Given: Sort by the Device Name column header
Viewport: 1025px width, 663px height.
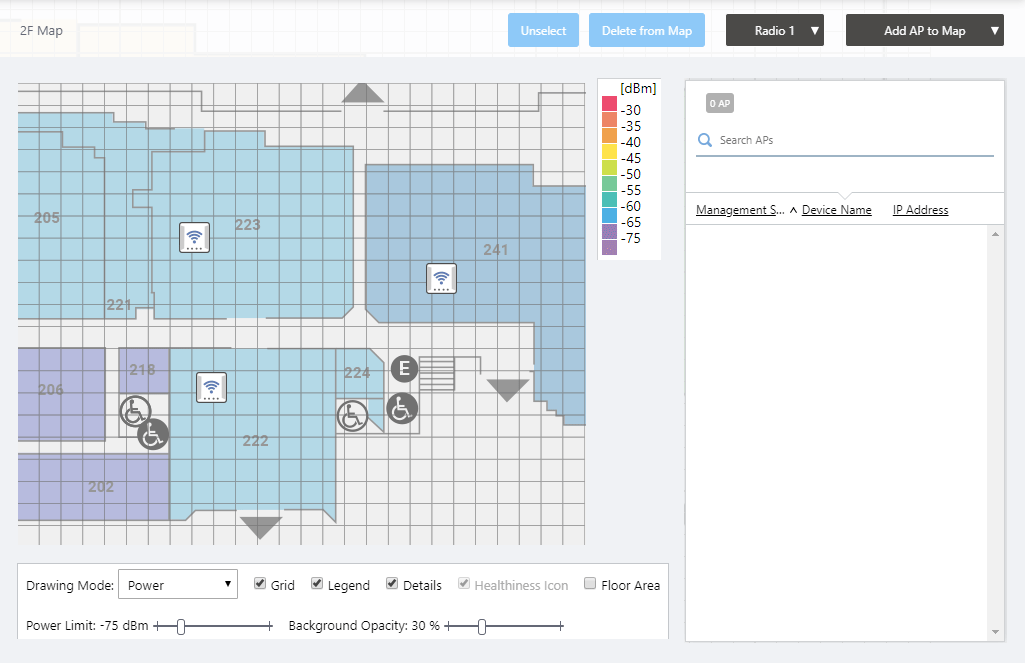Looking at the screenshot, I should [836, 210].
